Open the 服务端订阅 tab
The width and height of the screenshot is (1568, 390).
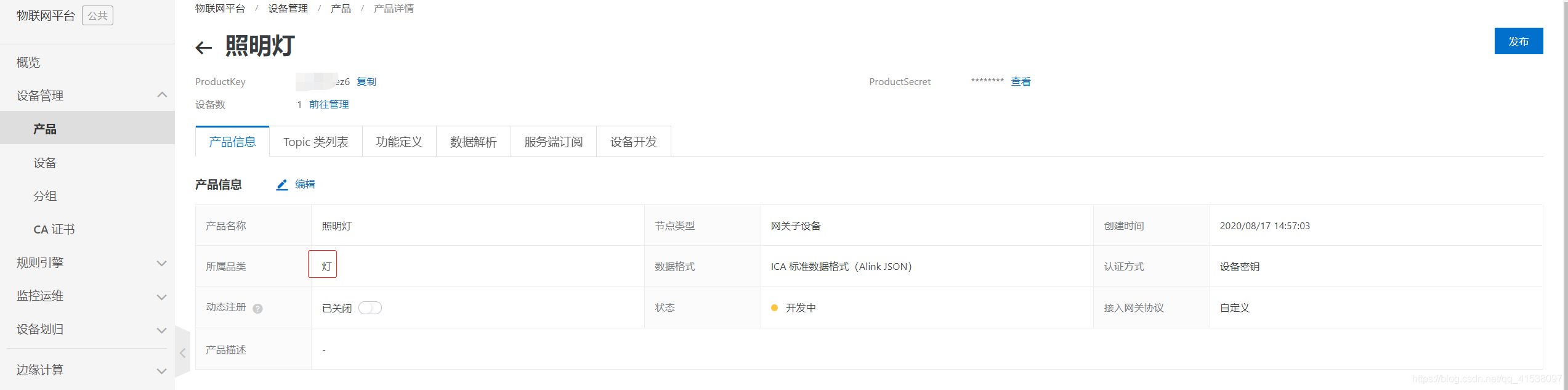click(x=553, y=142)
